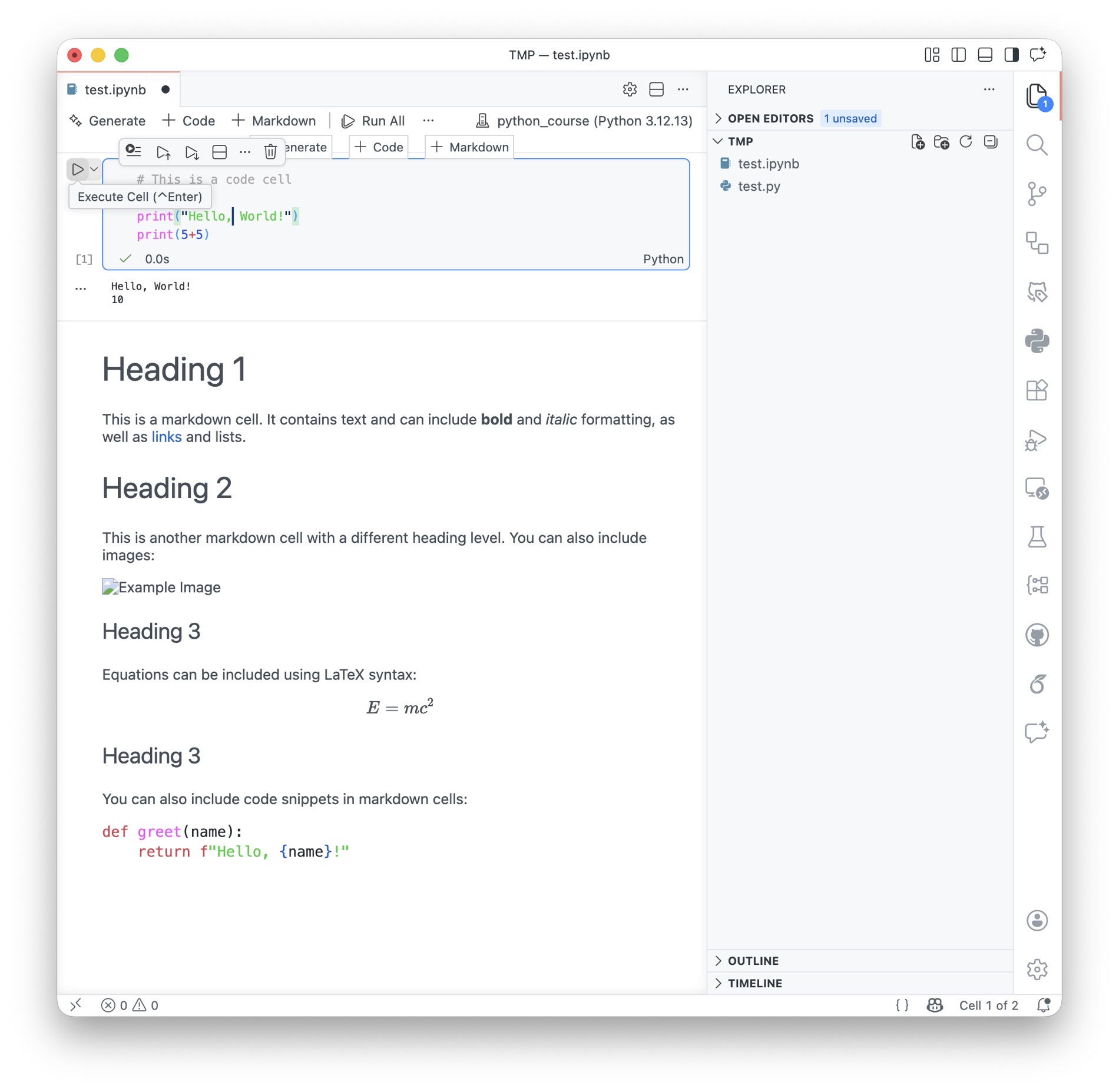Click Run All in notebook toolbar

pos(373,121)
